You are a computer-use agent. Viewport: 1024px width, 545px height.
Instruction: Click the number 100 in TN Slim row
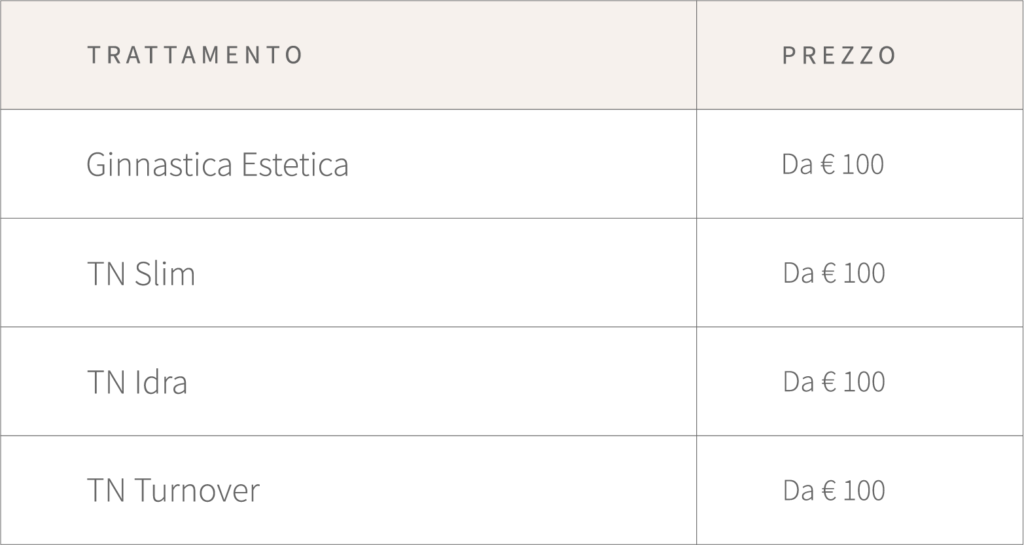click(864, 273)
